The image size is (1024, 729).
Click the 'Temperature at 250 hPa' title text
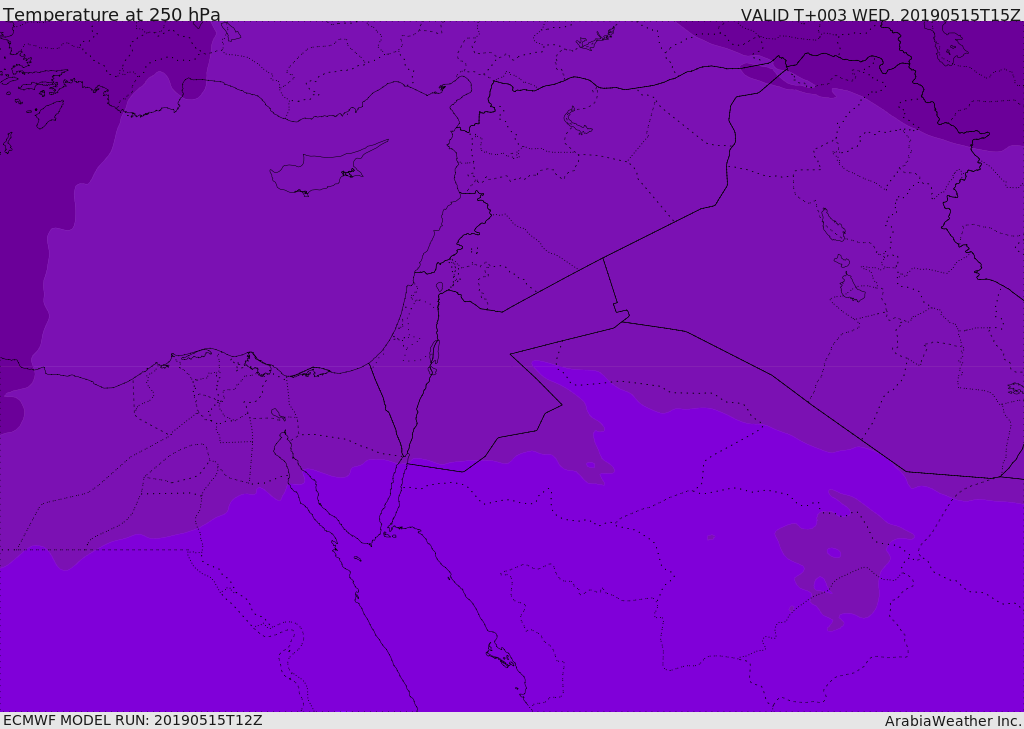[112, 14]
